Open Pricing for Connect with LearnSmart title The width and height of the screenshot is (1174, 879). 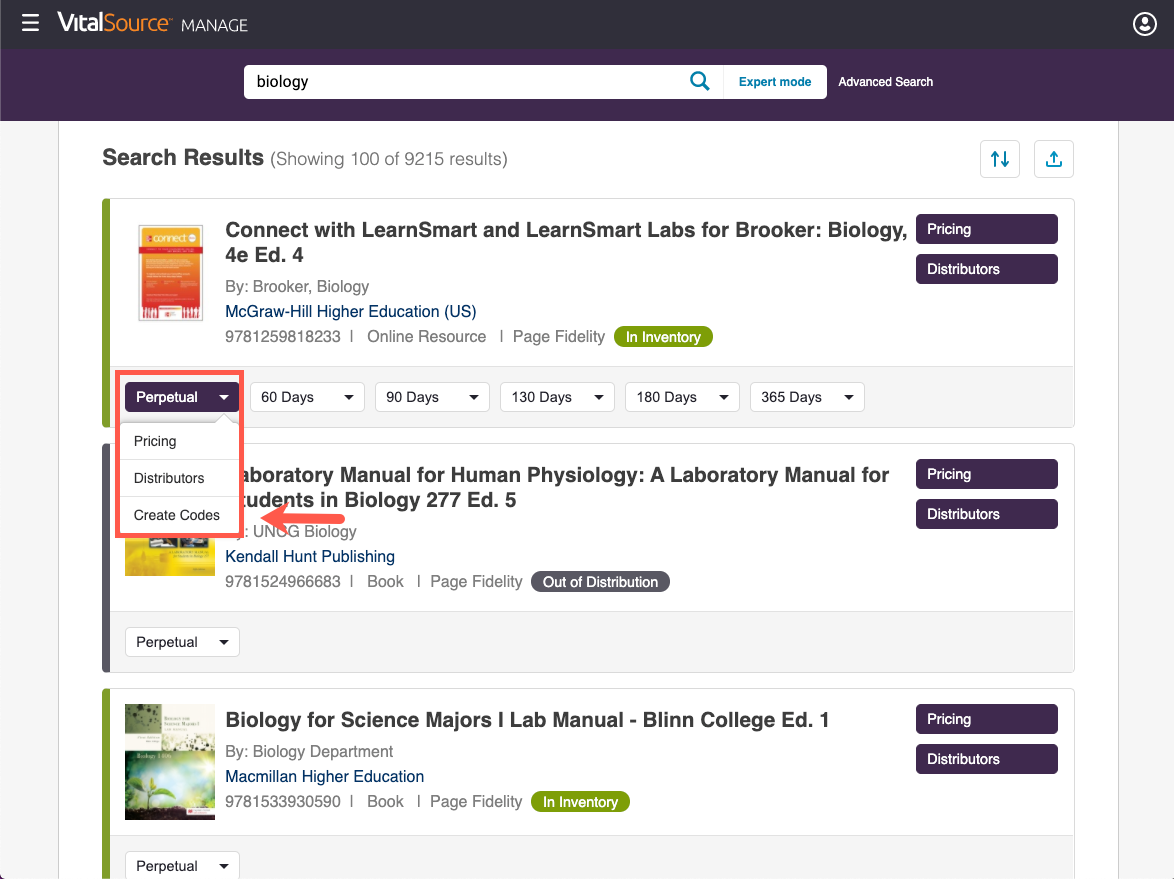tap(986, 229)
